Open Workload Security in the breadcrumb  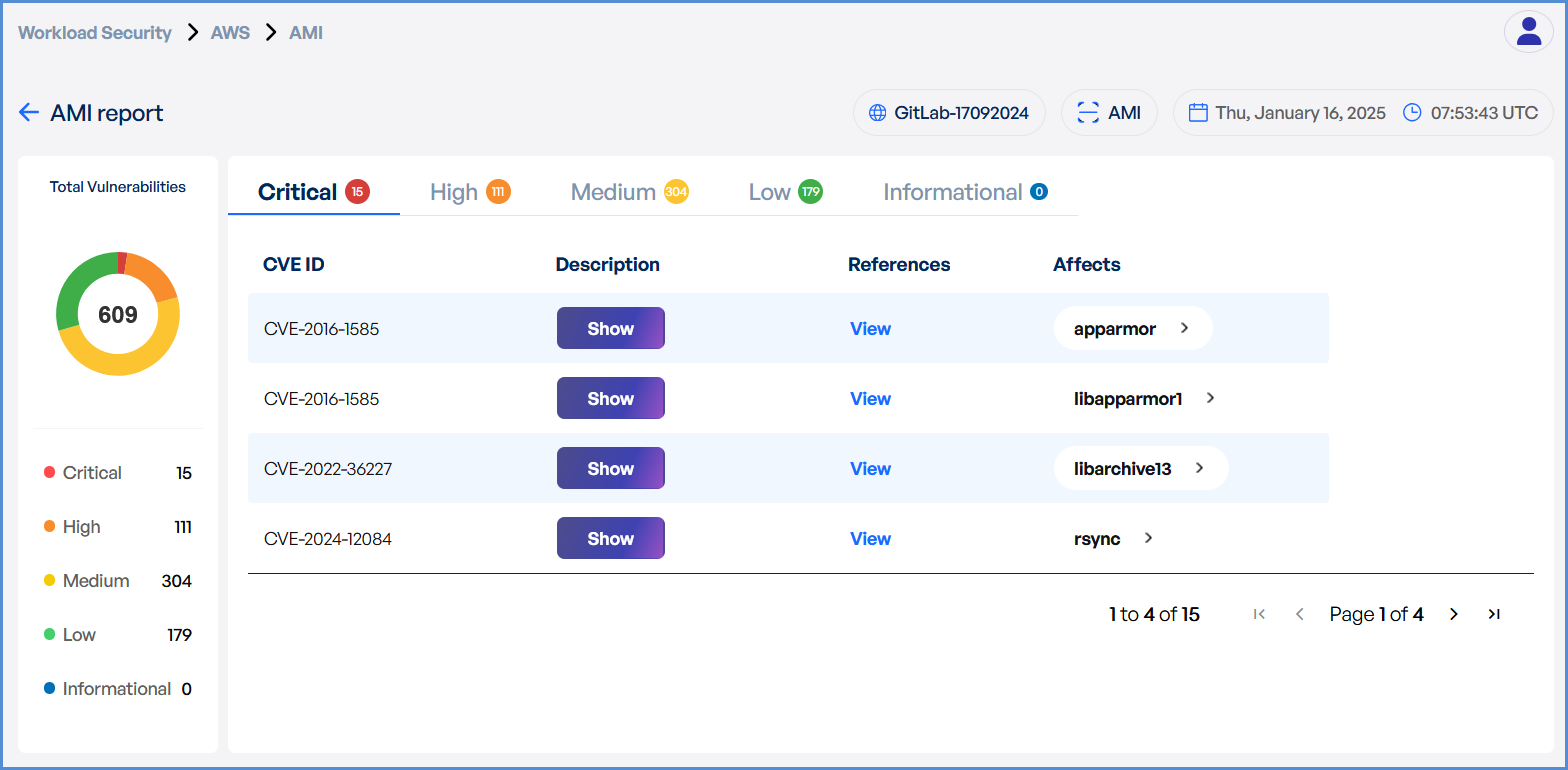[x=95, y=33]
